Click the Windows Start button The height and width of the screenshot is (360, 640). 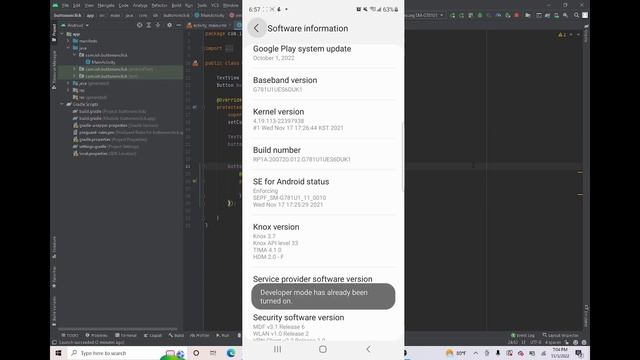[x=58, y=353]
